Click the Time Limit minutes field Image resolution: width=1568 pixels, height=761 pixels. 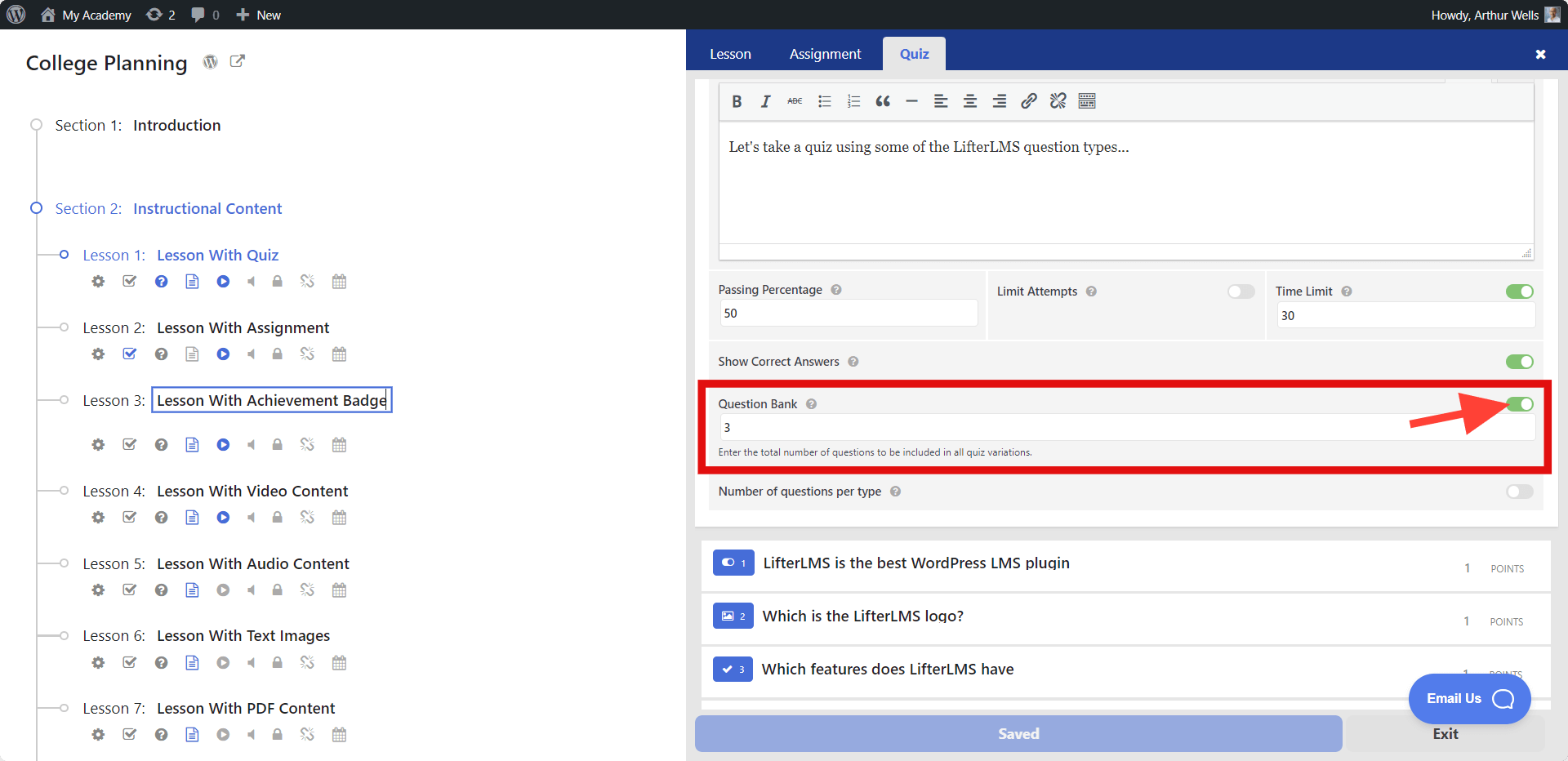[1405, 315]
